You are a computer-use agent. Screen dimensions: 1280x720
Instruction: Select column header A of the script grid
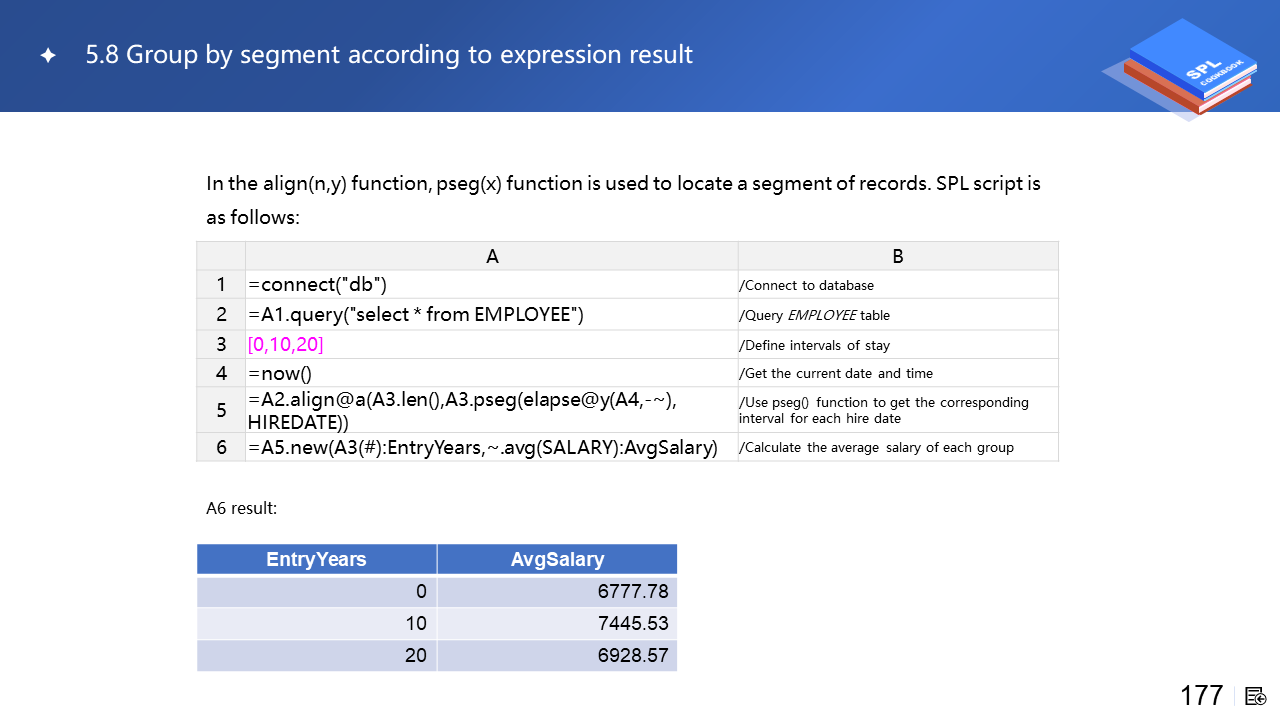click(491, 256)
